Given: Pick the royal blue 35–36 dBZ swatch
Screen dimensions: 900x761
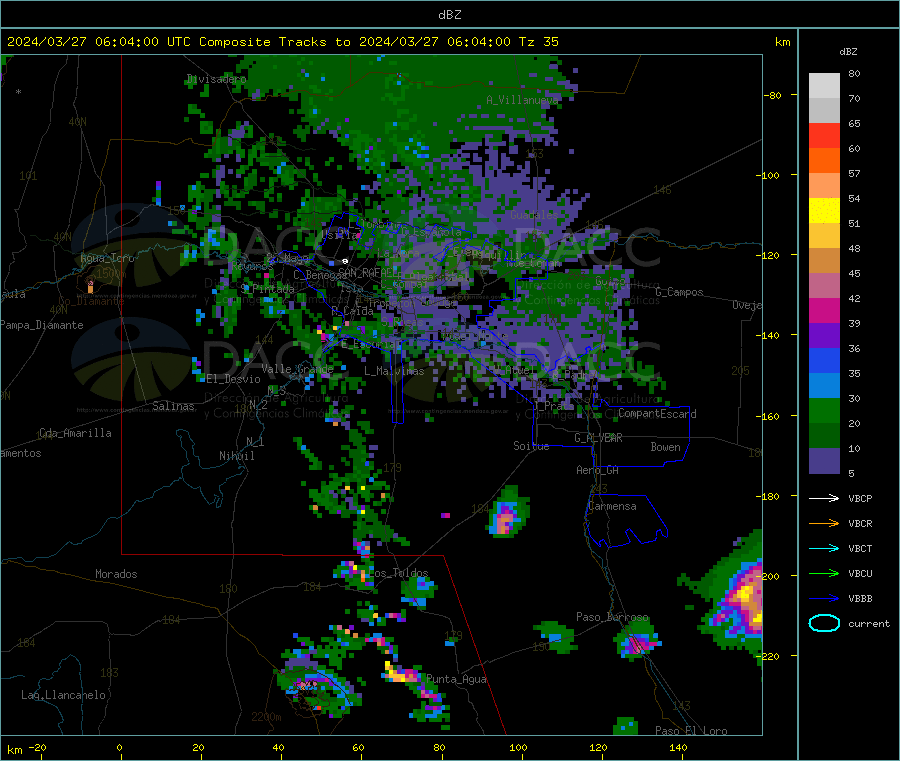Looking at the screenshot, I should [824, 360].
